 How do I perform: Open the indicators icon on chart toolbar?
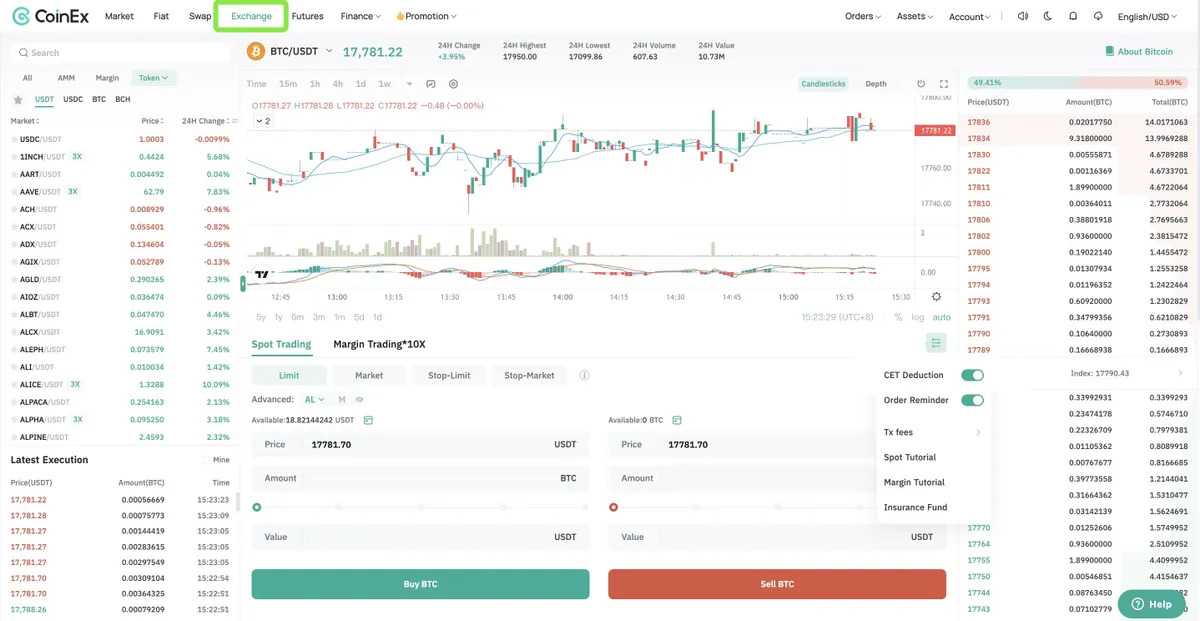click(x=431, y=84)
